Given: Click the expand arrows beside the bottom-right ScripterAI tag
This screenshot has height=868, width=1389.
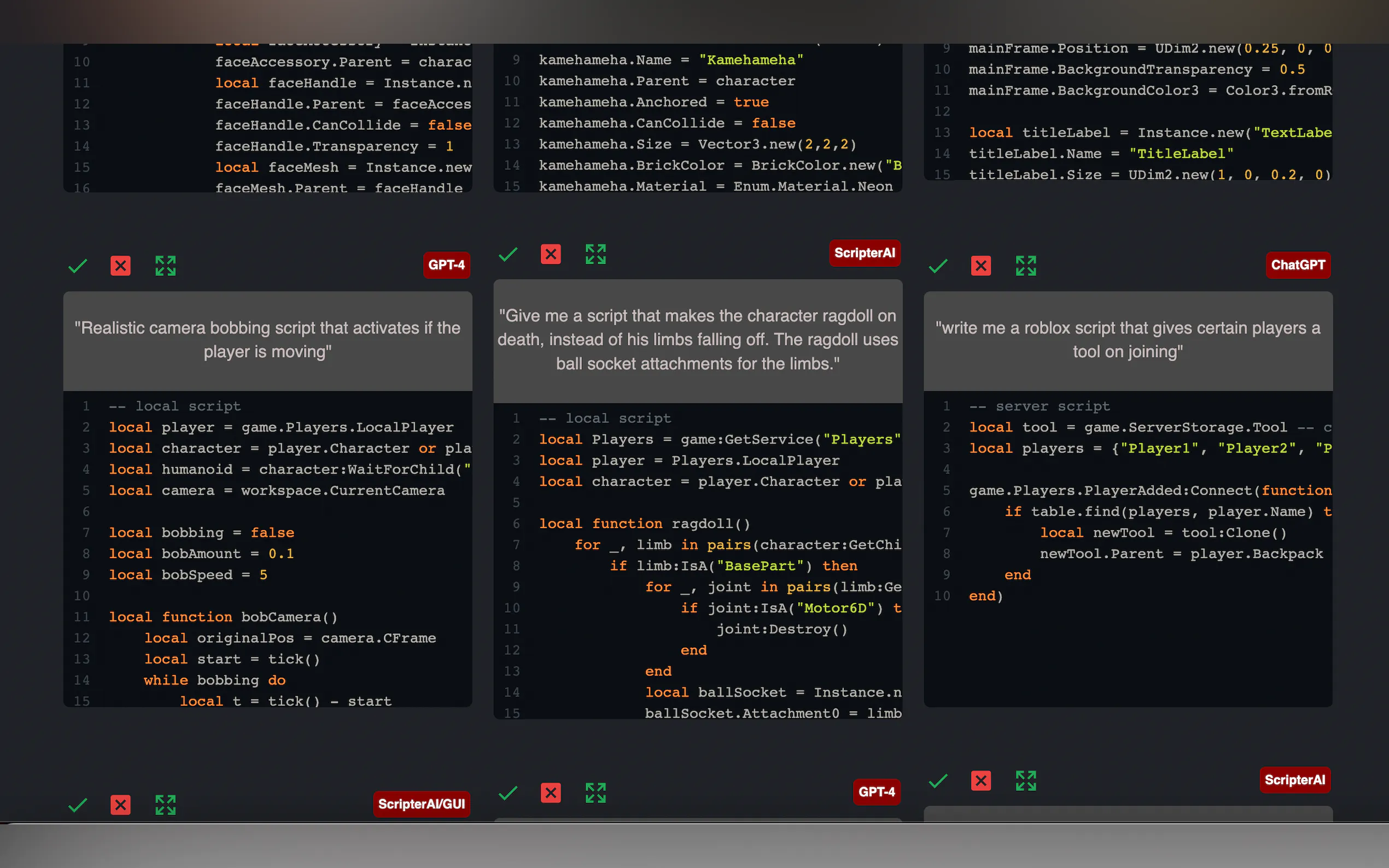Looking at the screenshot, I should click(x=1025, y=781).
